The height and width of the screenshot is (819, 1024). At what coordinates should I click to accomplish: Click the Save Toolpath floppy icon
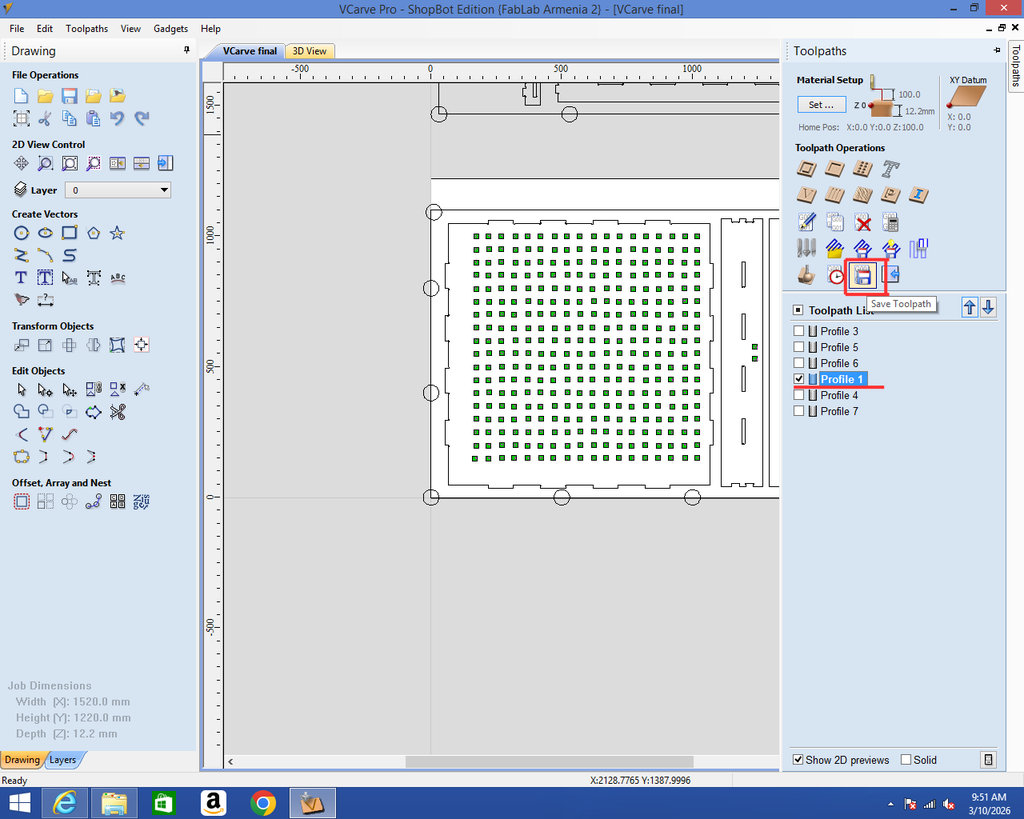(x=863, y=276)
